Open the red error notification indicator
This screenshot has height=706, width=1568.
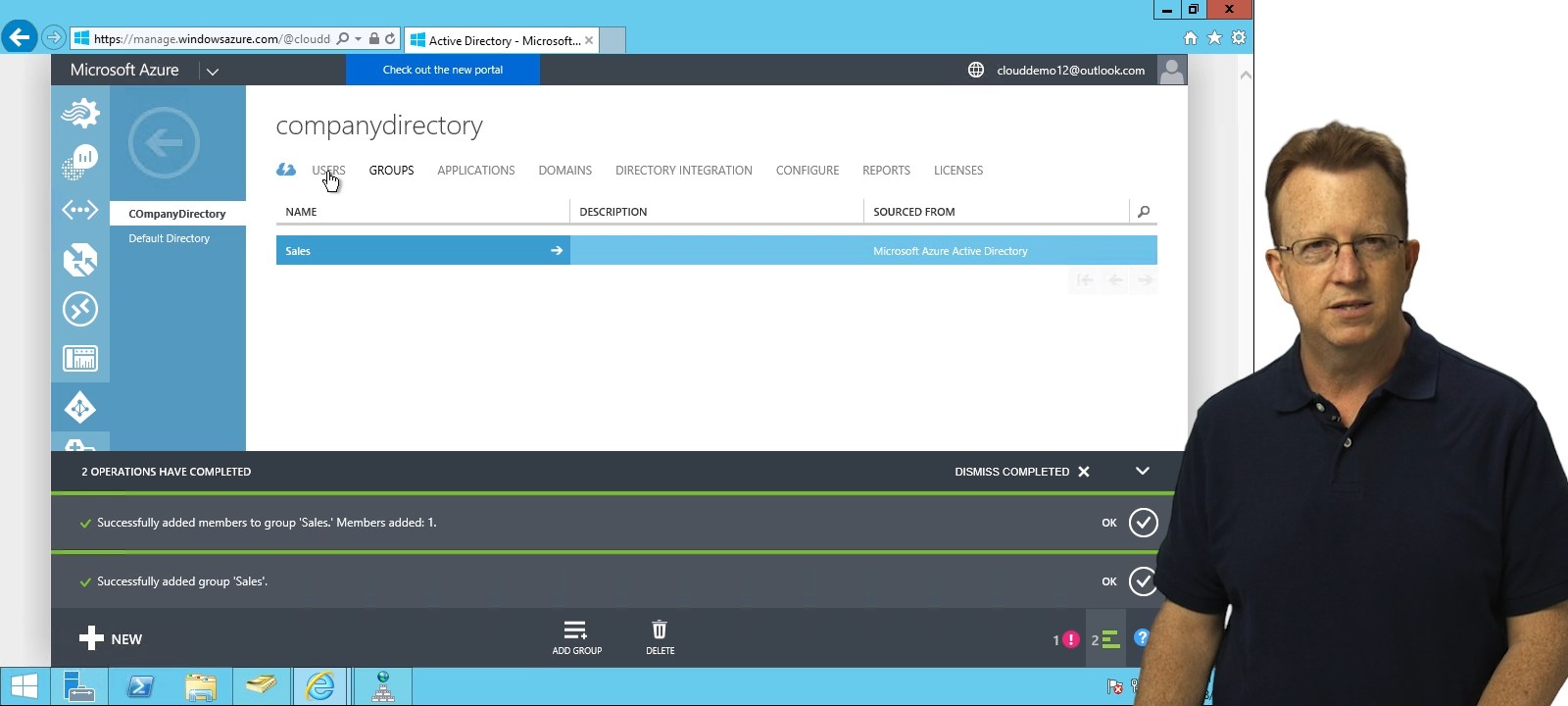pos(1065,639)
